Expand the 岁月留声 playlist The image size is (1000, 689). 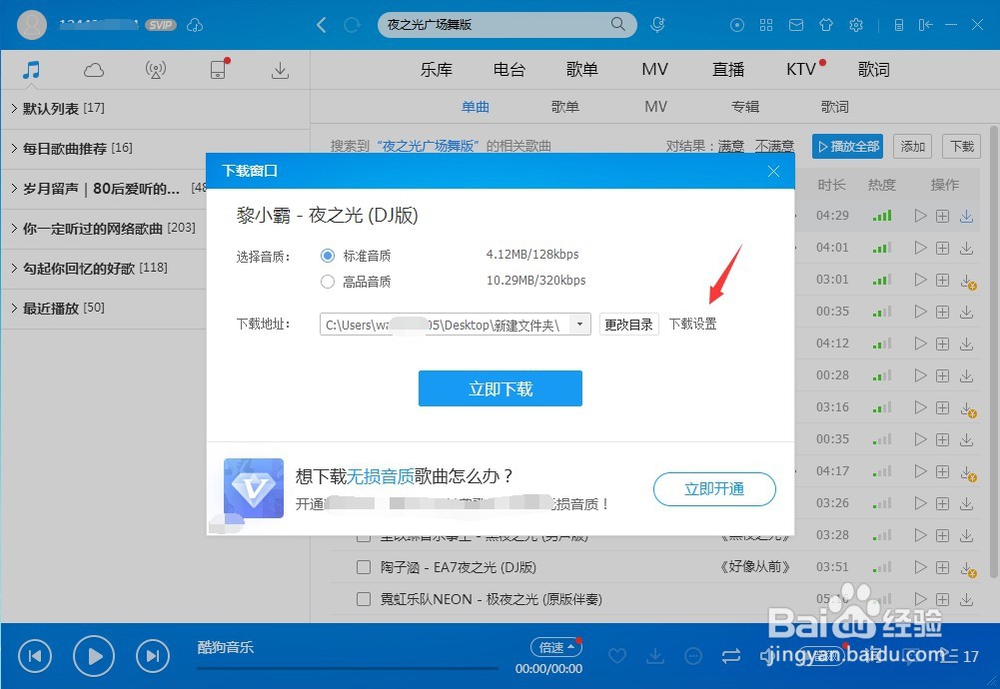pyautogui.click(x=14, y=188)
